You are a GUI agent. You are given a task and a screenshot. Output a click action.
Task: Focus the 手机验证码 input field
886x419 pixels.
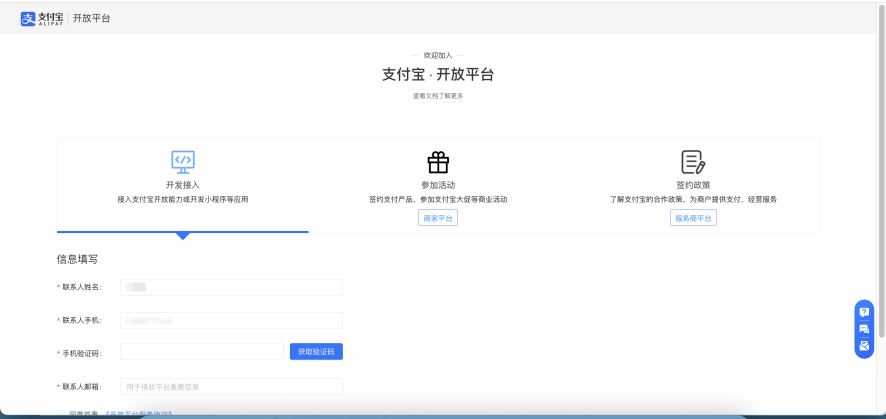pos(202,351)
